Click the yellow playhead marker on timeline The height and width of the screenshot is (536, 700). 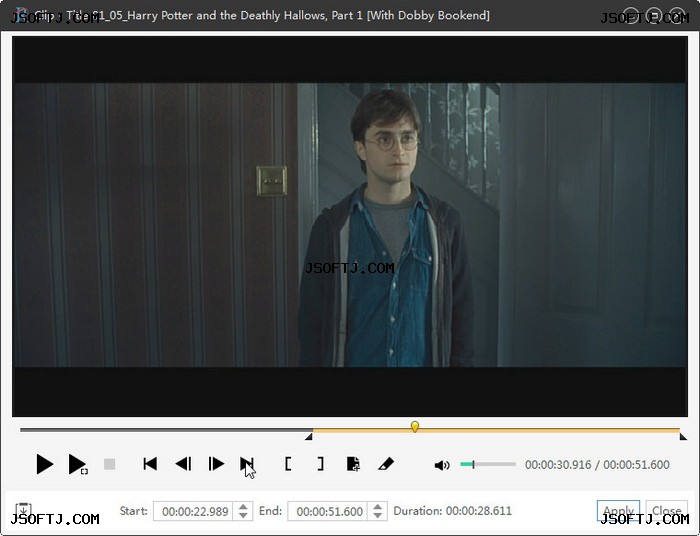415,427
